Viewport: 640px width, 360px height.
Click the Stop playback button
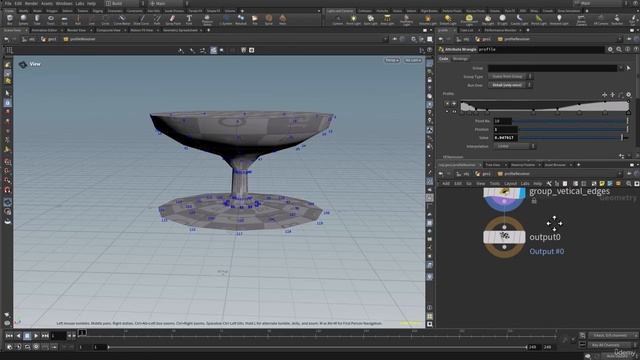tap(27, 336)
